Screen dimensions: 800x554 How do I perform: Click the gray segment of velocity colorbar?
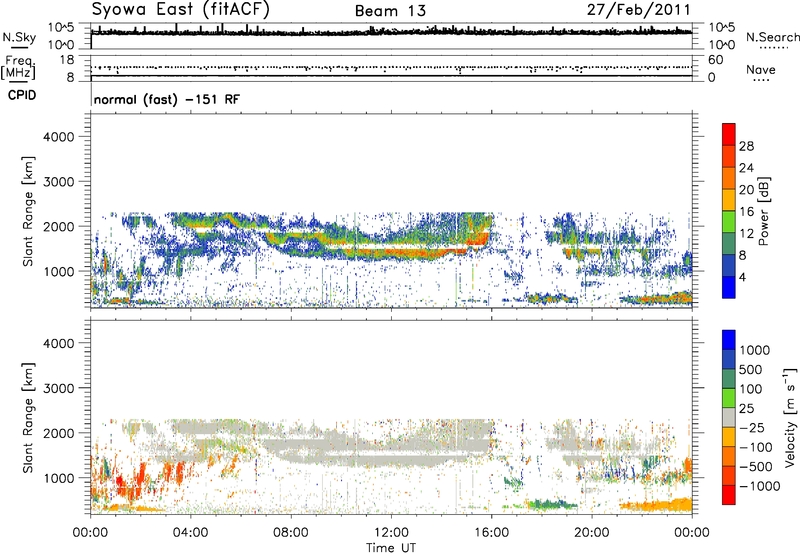729,417
